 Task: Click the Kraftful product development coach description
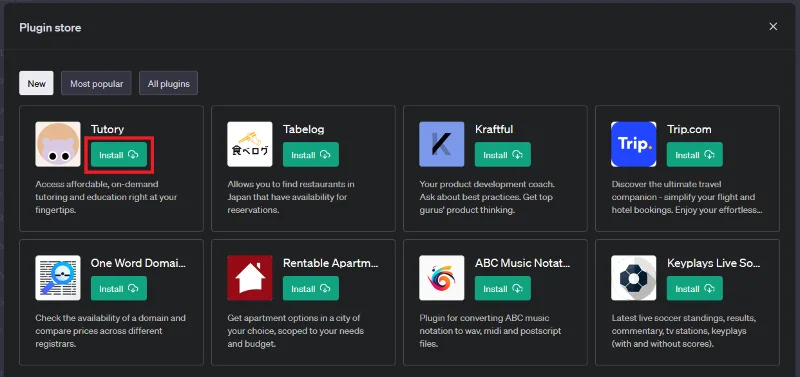(487, 197)
